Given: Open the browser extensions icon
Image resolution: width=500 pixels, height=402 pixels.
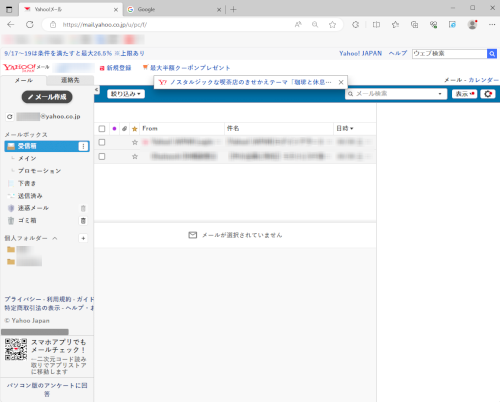Looking at the screenshot, I should (x=356, y=24).
